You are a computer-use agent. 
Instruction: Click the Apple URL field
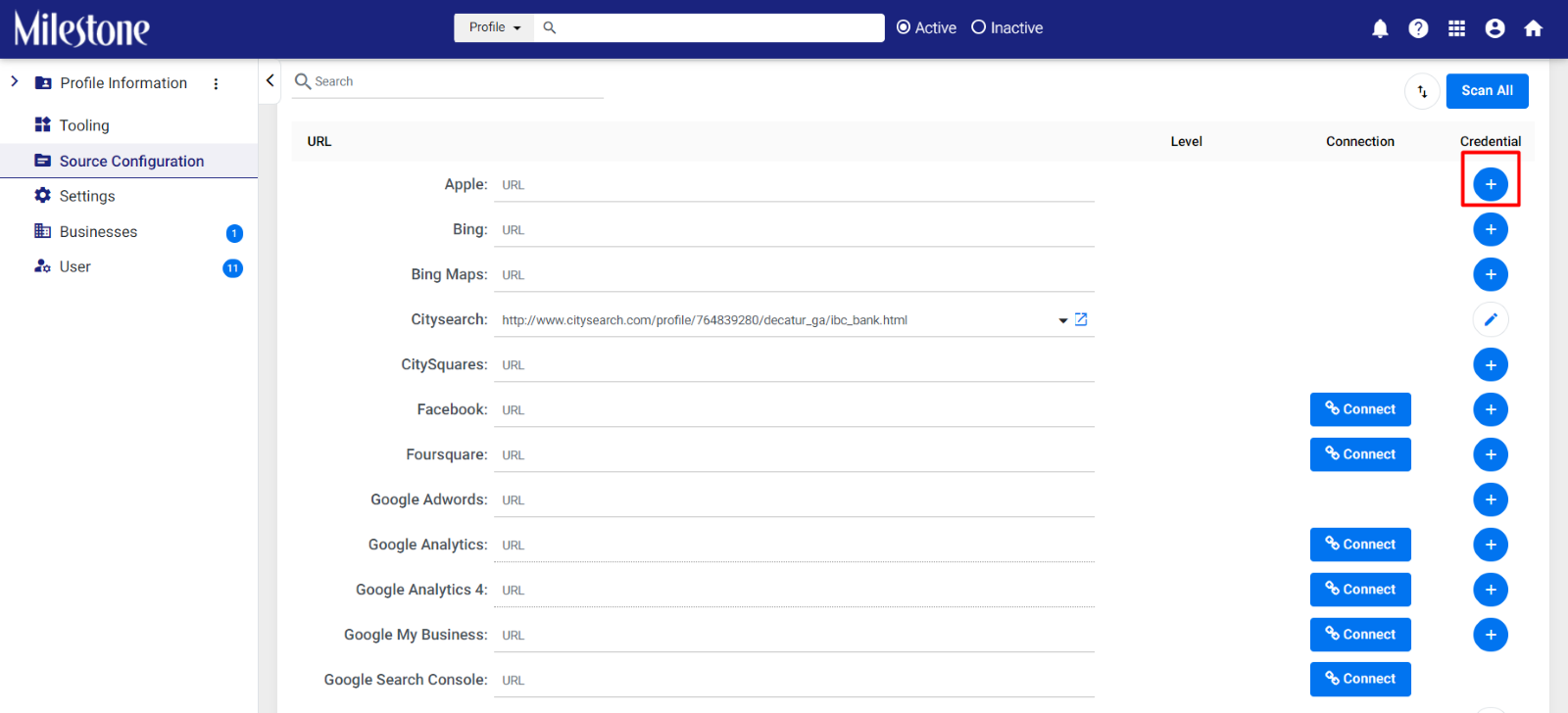tap(794, 185)
